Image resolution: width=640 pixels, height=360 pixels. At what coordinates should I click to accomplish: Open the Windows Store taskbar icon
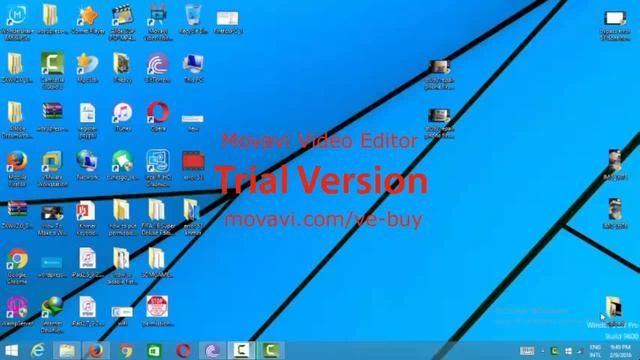point(154,351)
